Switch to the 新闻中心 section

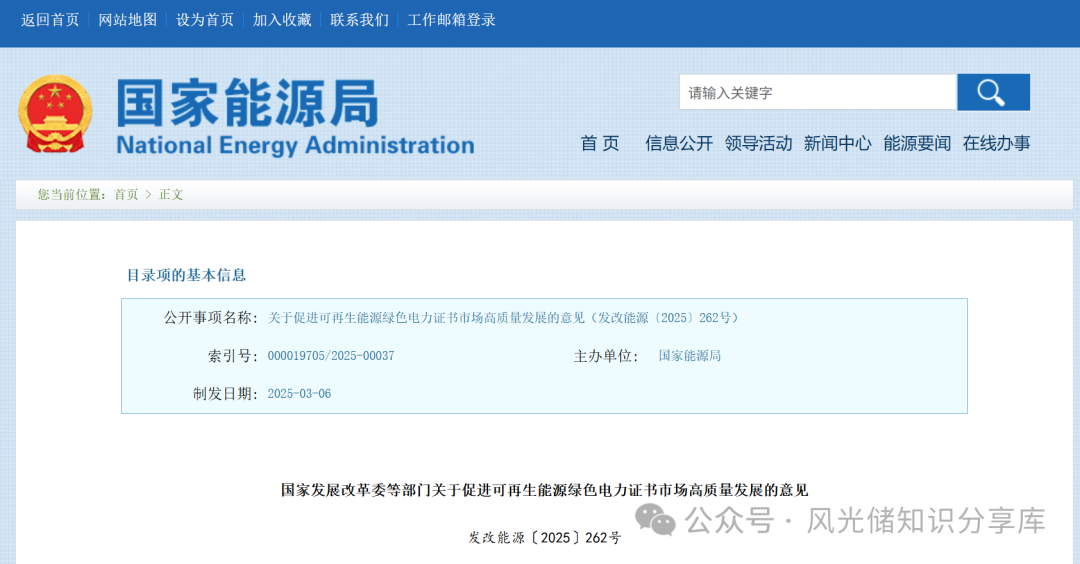coord(837,143)
